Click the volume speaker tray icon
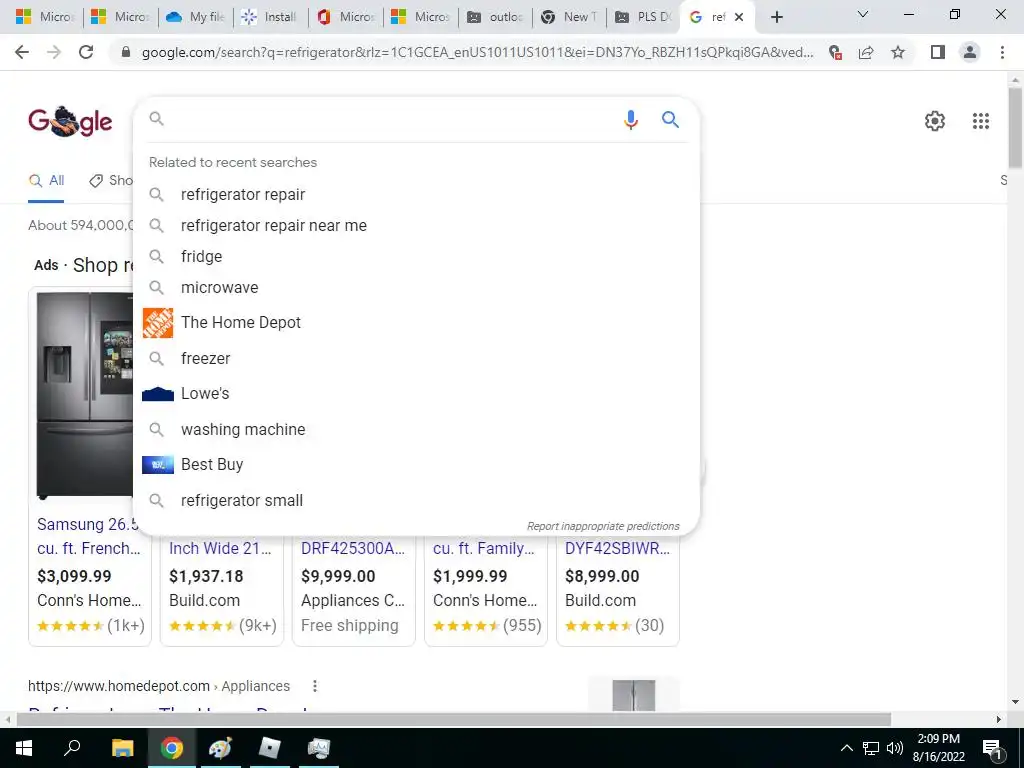1024x768 pixels. coord(895,748)
